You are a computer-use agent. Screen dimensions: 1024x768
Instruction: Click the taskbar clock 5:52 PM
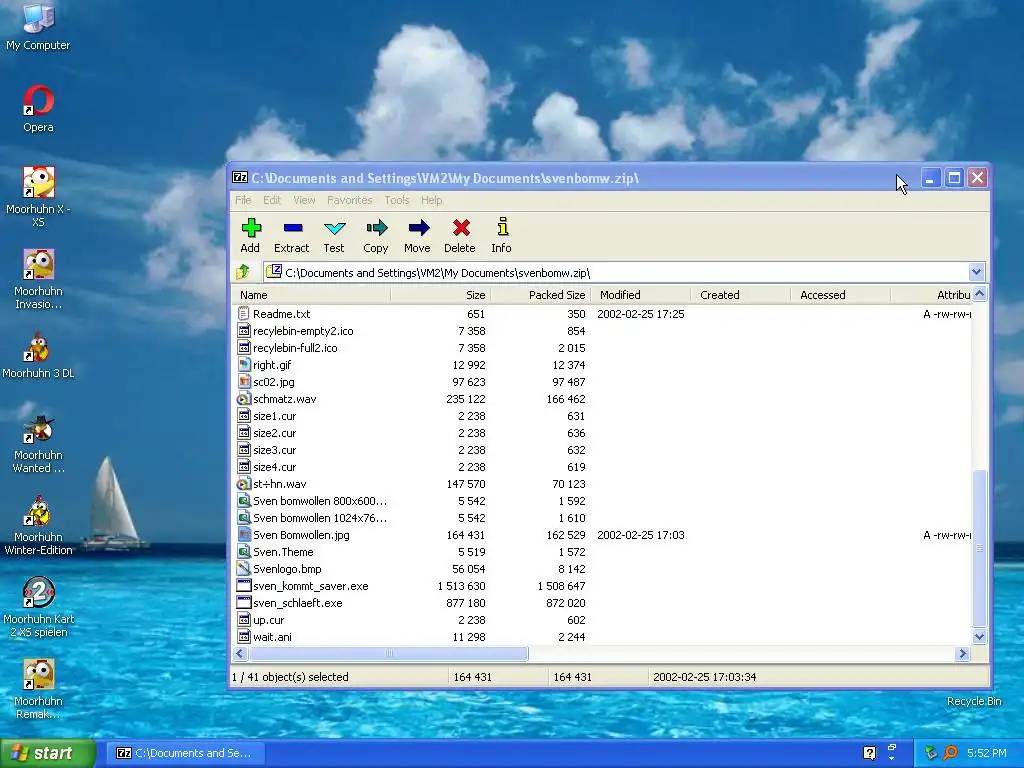987,753
